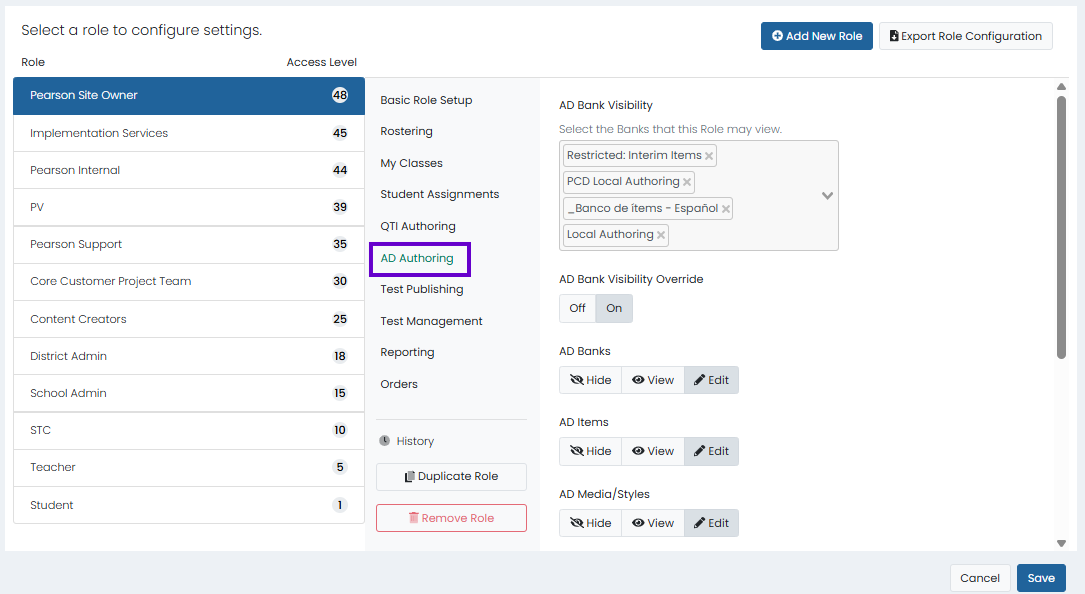The height and width of the screenshot is (594, 1085).
Task: Select the District Admin role
Action: tap(189, 357)
